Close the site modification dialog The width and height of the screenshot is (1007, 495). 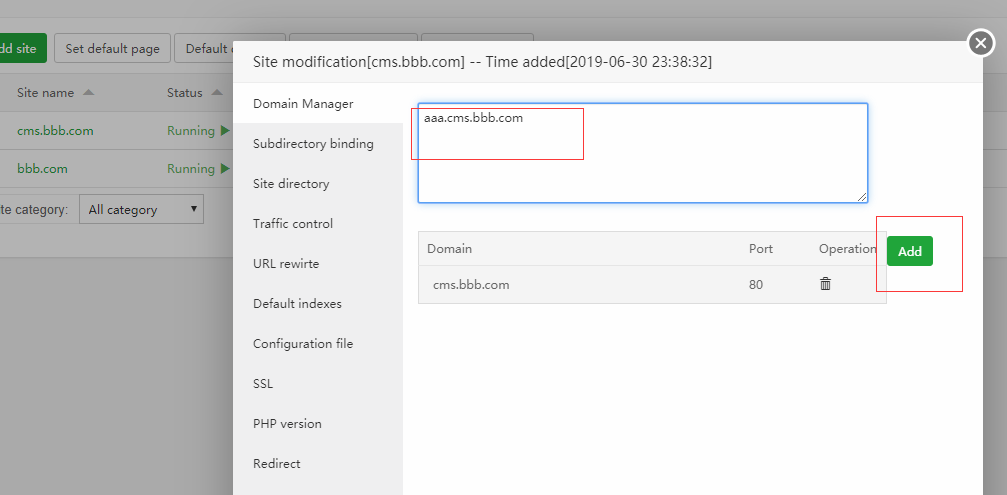(981, 44)
